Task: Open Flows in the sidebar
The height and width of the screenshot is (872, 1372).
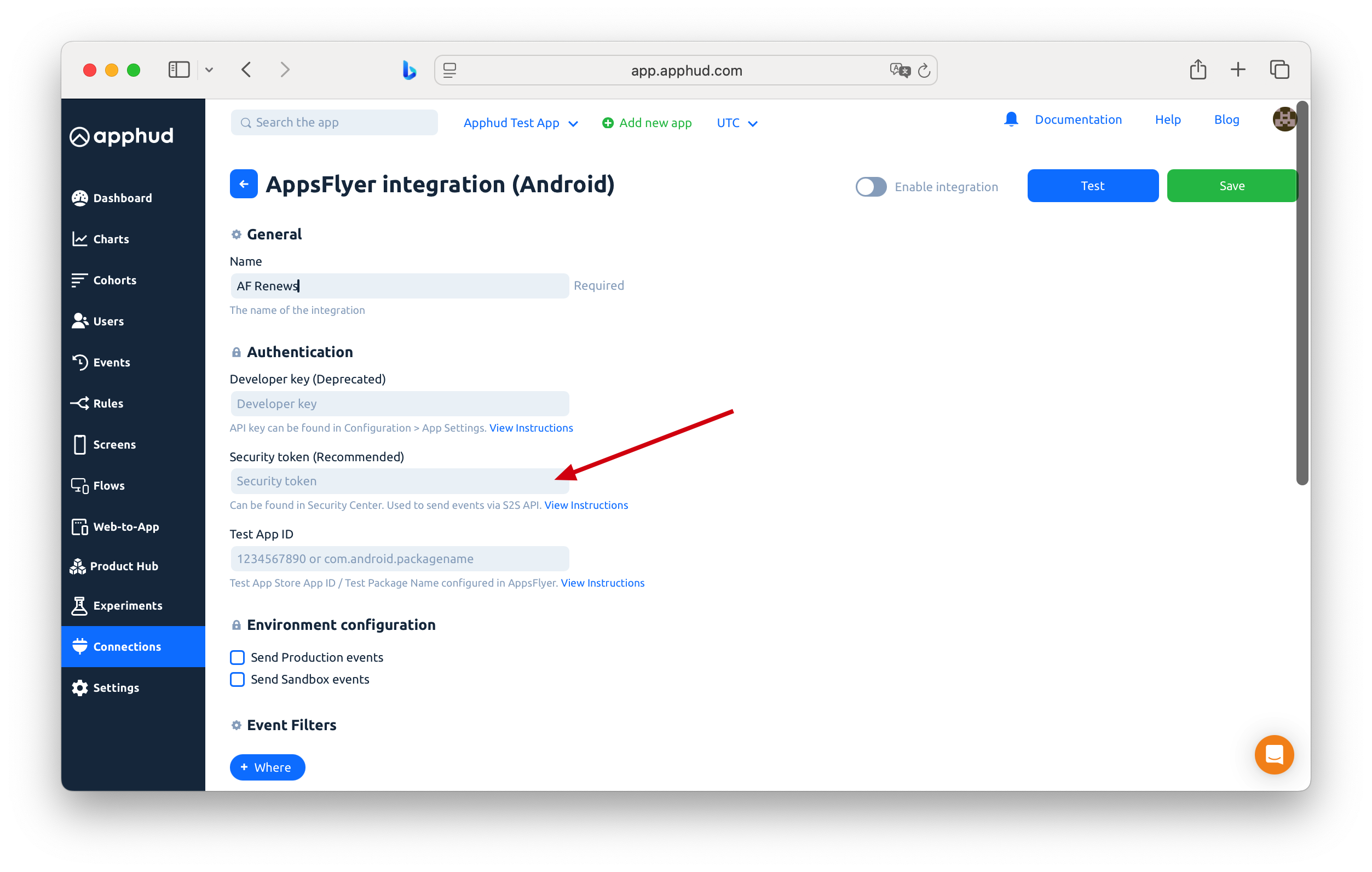Action: (x=98, y=485)
